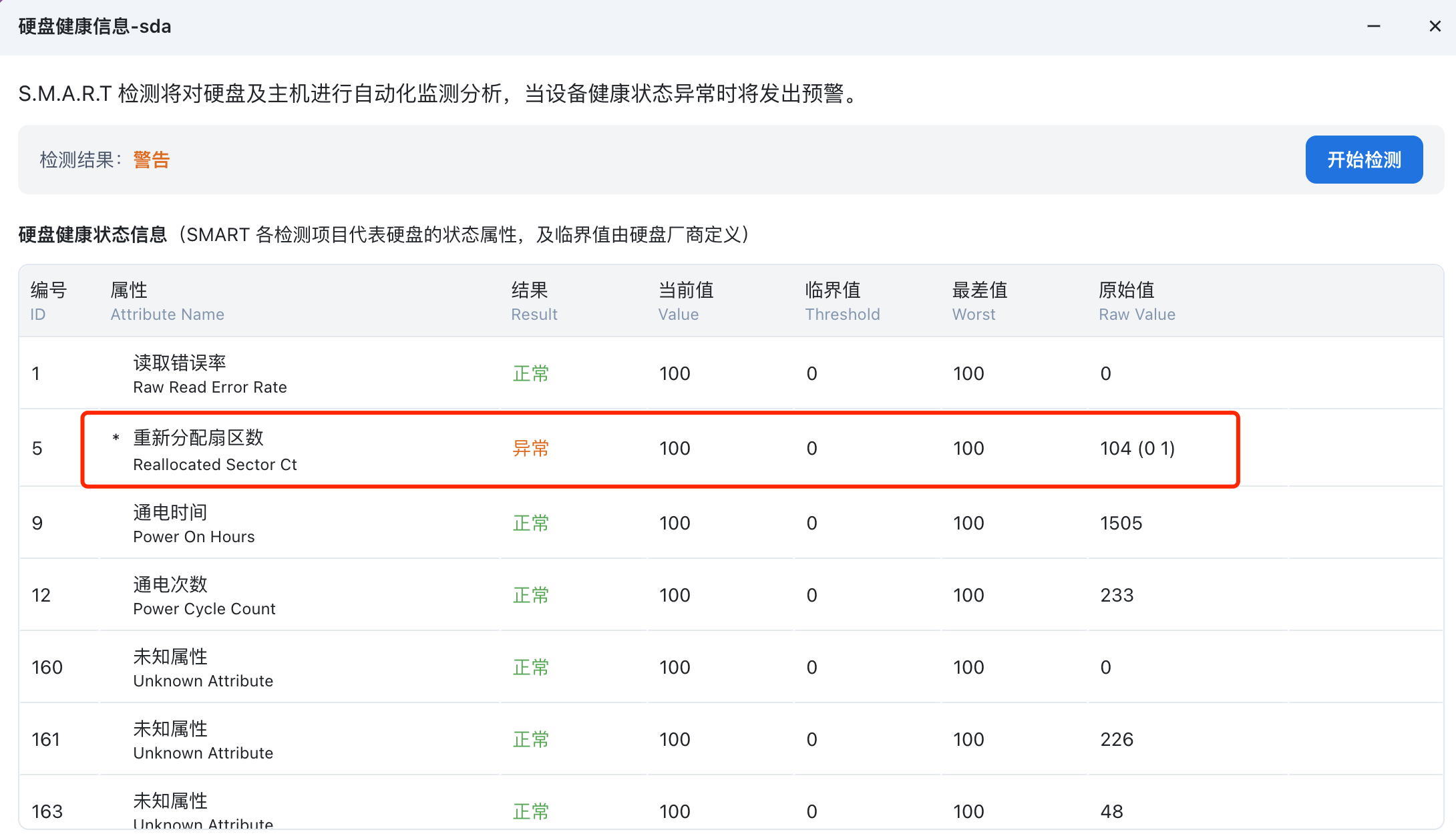Select the 临界值 Threshold column header

point(842,301)
